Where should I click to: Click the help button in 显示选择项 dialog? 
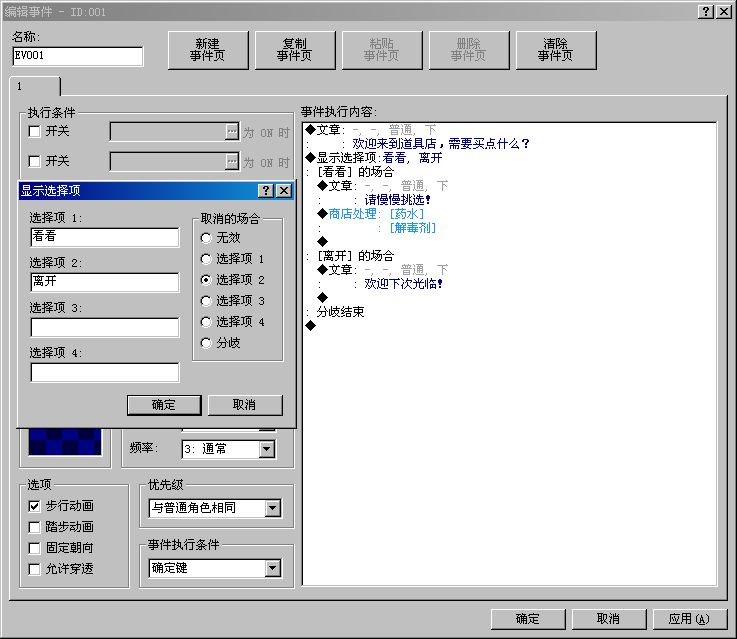[x=266, y=190]
